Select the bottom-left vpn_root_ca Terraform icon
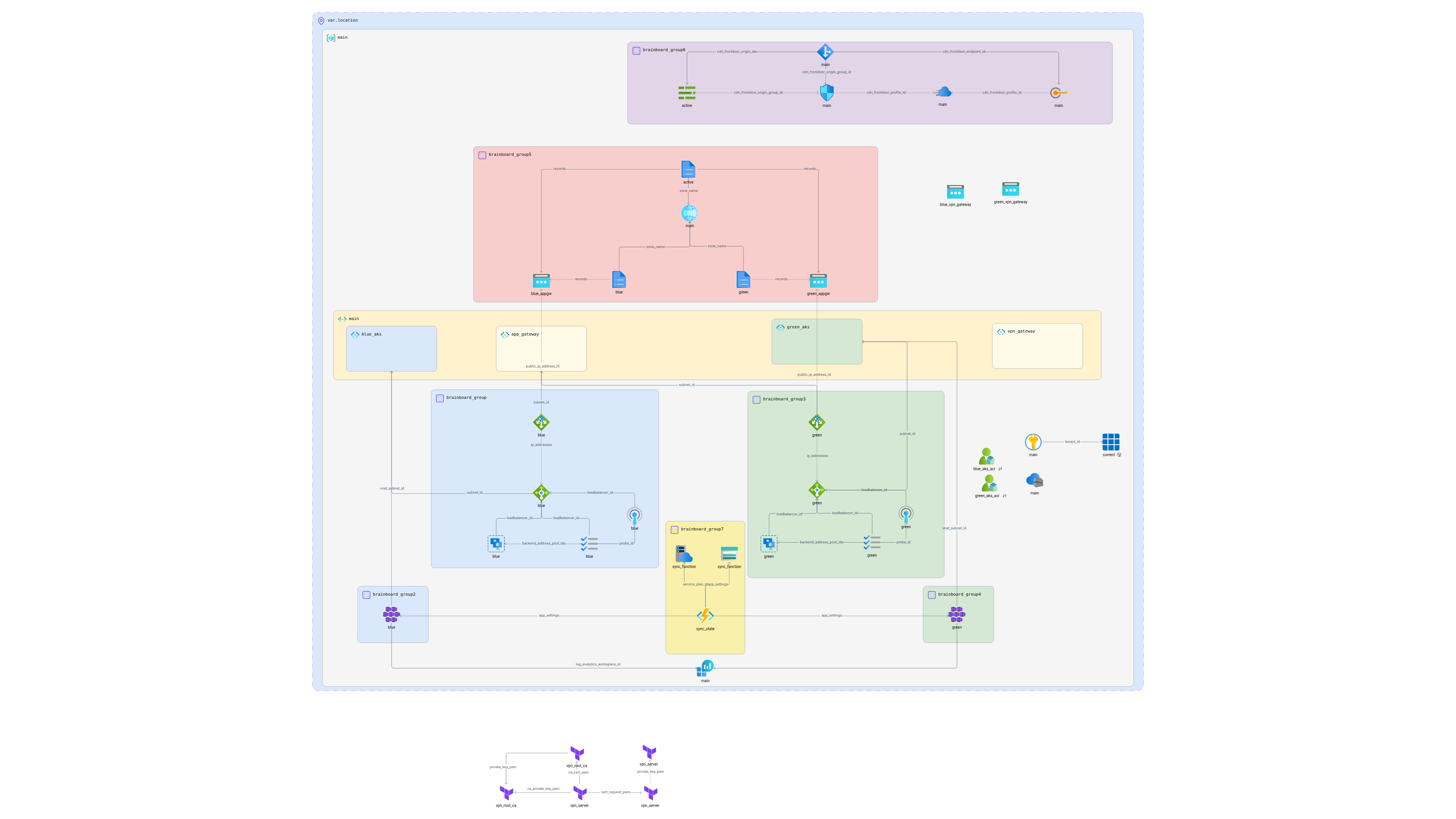The width and height of the screenshot is (1456, 819). (x=506, y=793)
